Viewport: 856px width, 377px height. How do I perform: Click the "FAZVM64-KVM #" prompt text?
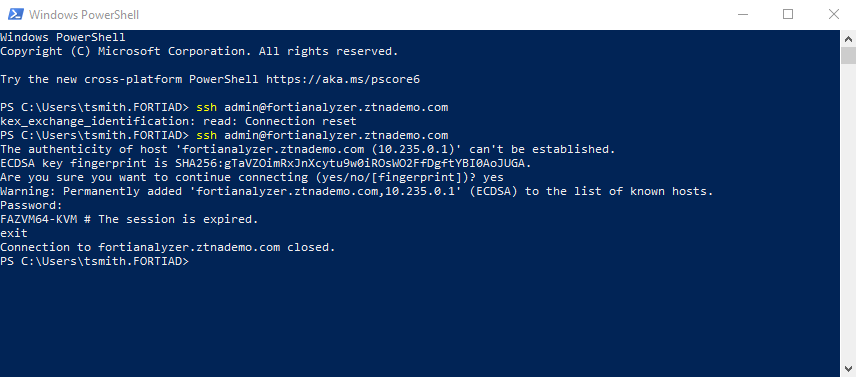click(x=46, y=219)
